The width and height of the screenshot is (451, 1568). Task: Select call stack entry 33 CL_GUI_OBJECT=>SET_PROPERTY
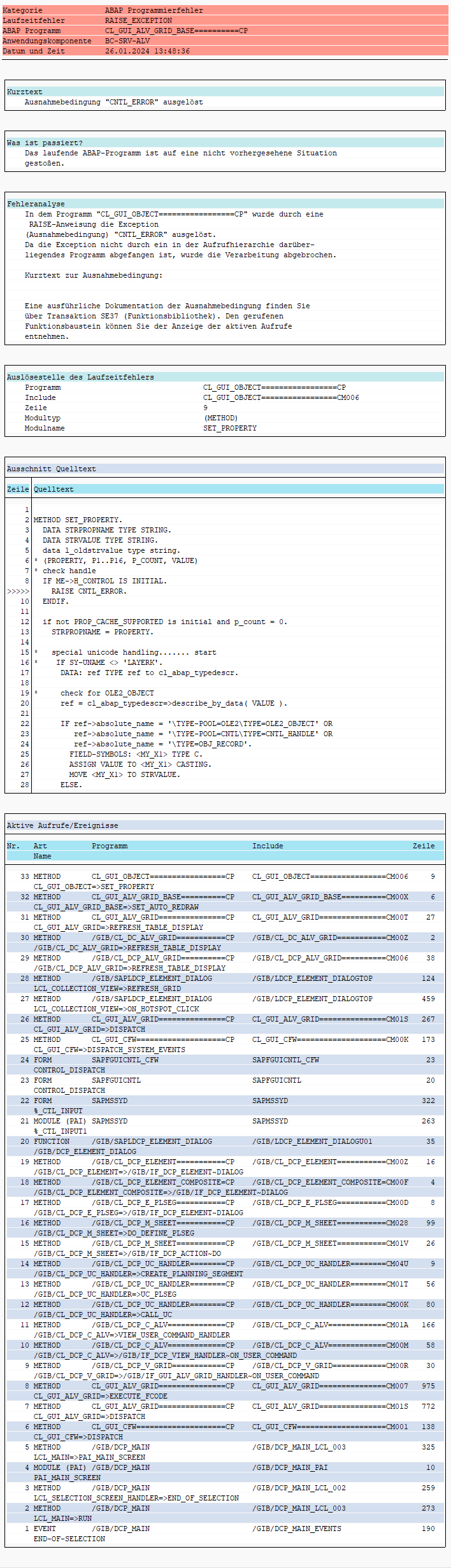[94, 887]
